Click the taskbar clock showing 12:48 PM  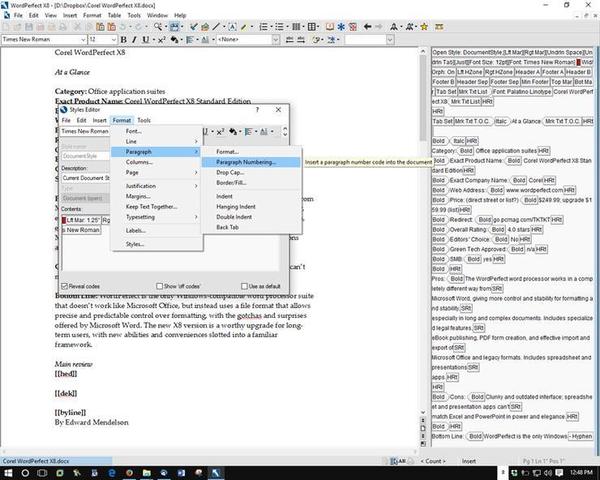tap(581, 473)
